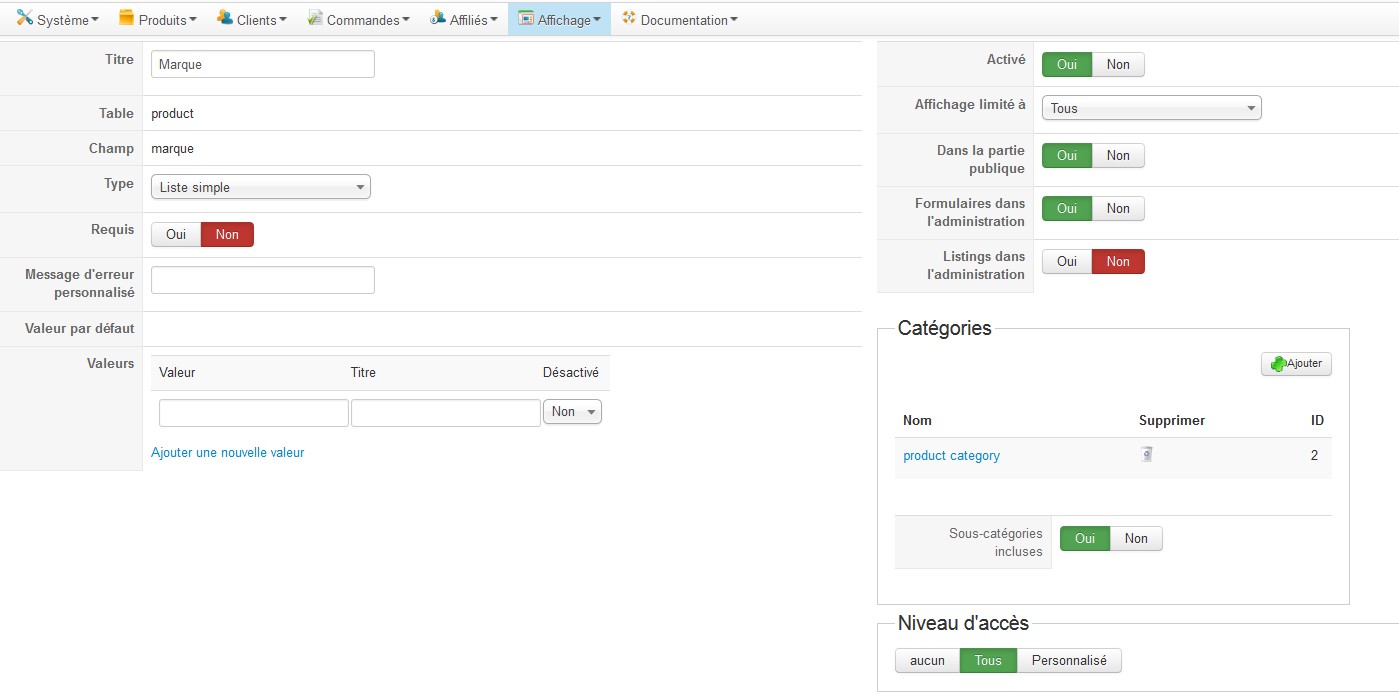Click the Documentation menu icon
The image size is (1399, 695).
coord(629,18)
